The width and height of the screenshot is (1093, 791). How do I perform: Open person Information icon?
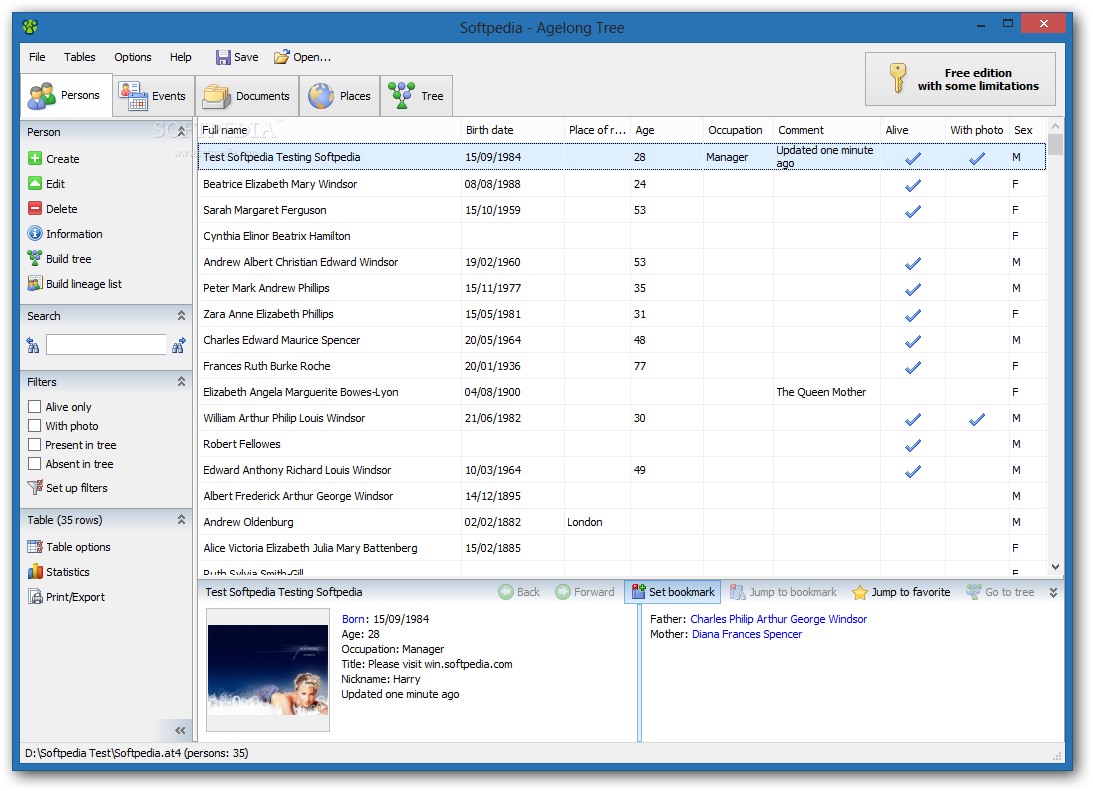coord(35,233)
